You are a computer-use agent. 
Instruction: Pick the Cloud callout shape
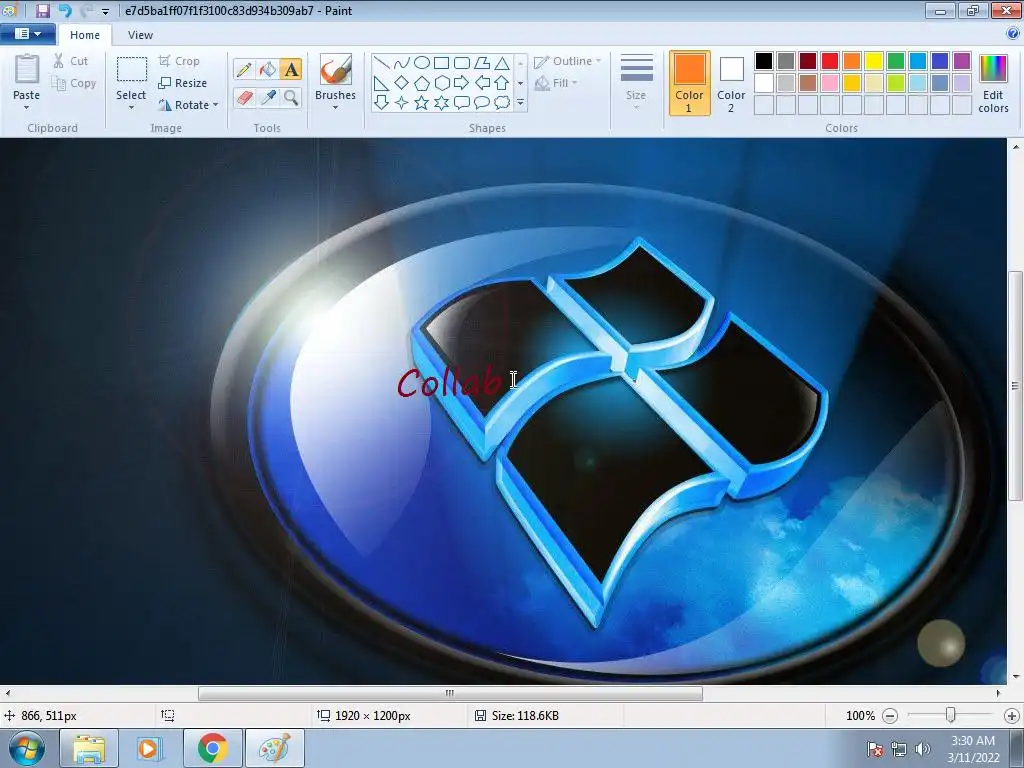tap(502, 103)
